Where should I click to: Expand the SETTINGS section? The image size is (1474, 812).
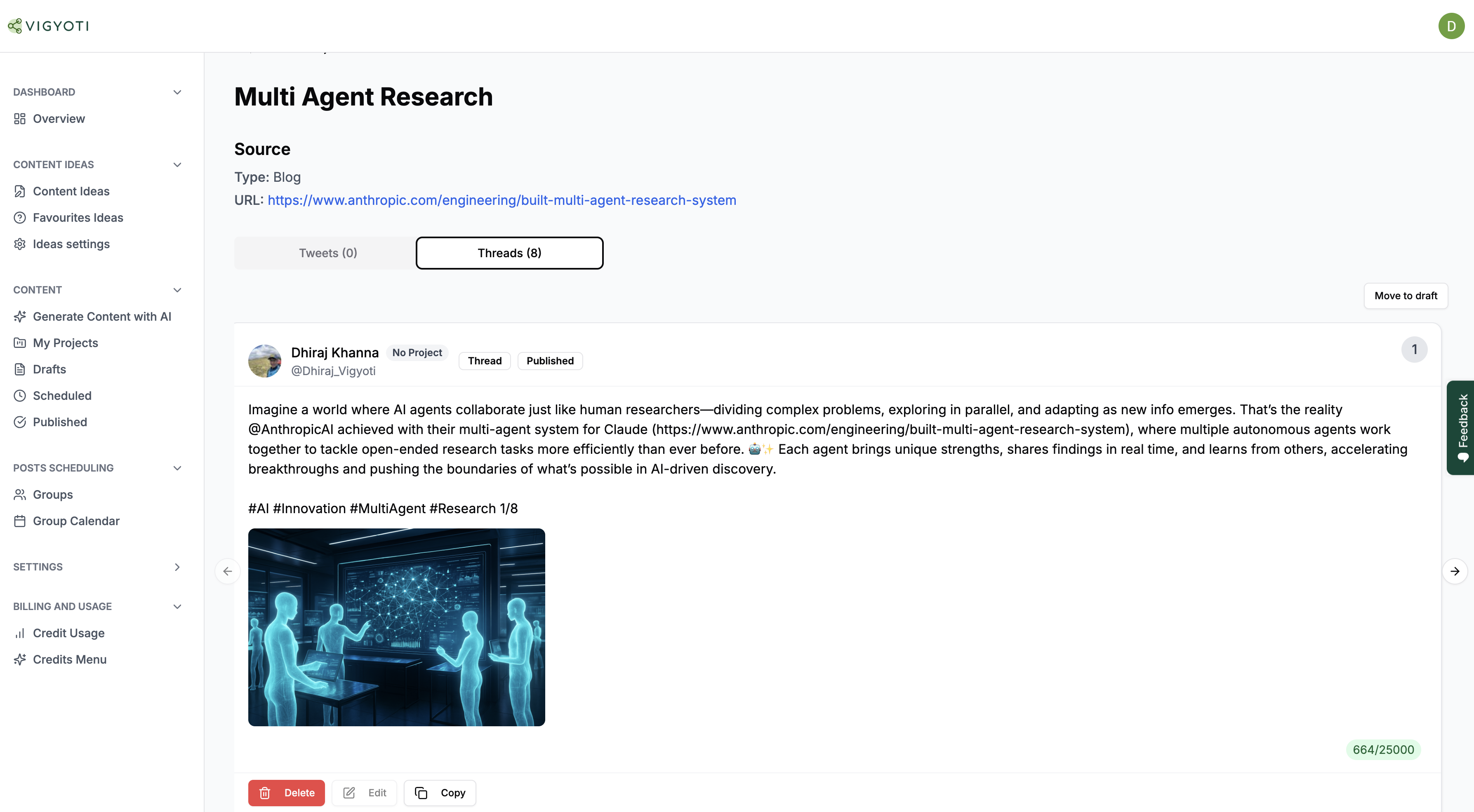pyautogui.click(x=177, y=567)
